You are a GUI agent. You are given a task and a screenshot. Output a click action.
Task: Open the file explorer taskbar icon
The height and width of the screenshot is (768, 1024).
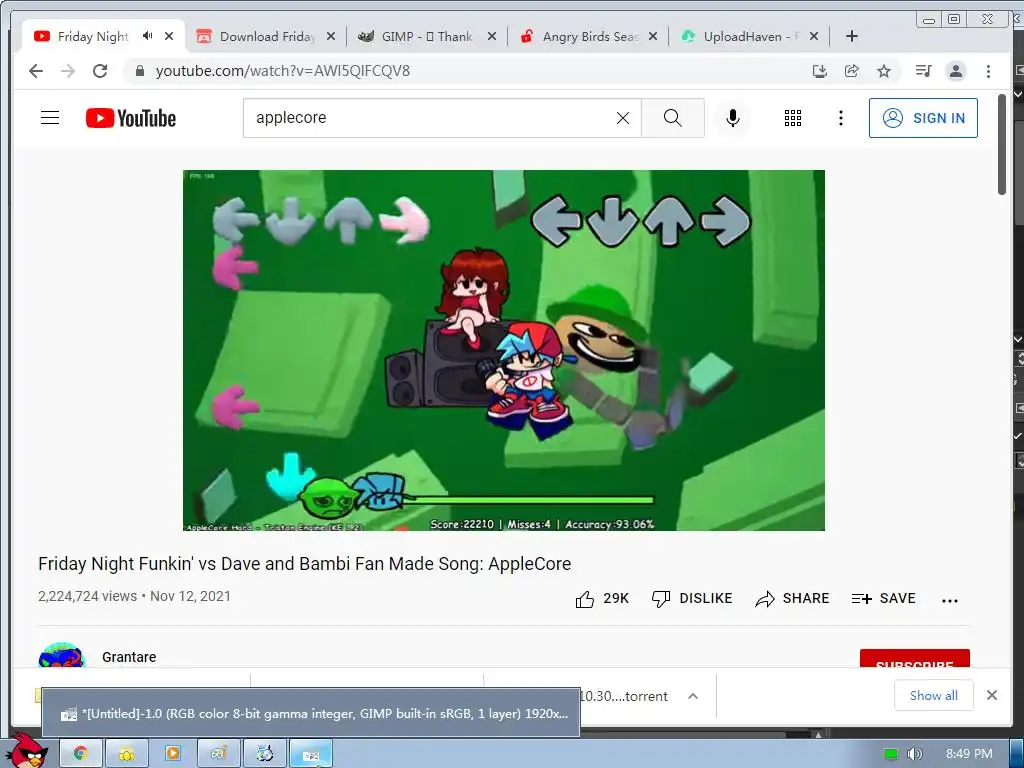click(x=127, y=754)
